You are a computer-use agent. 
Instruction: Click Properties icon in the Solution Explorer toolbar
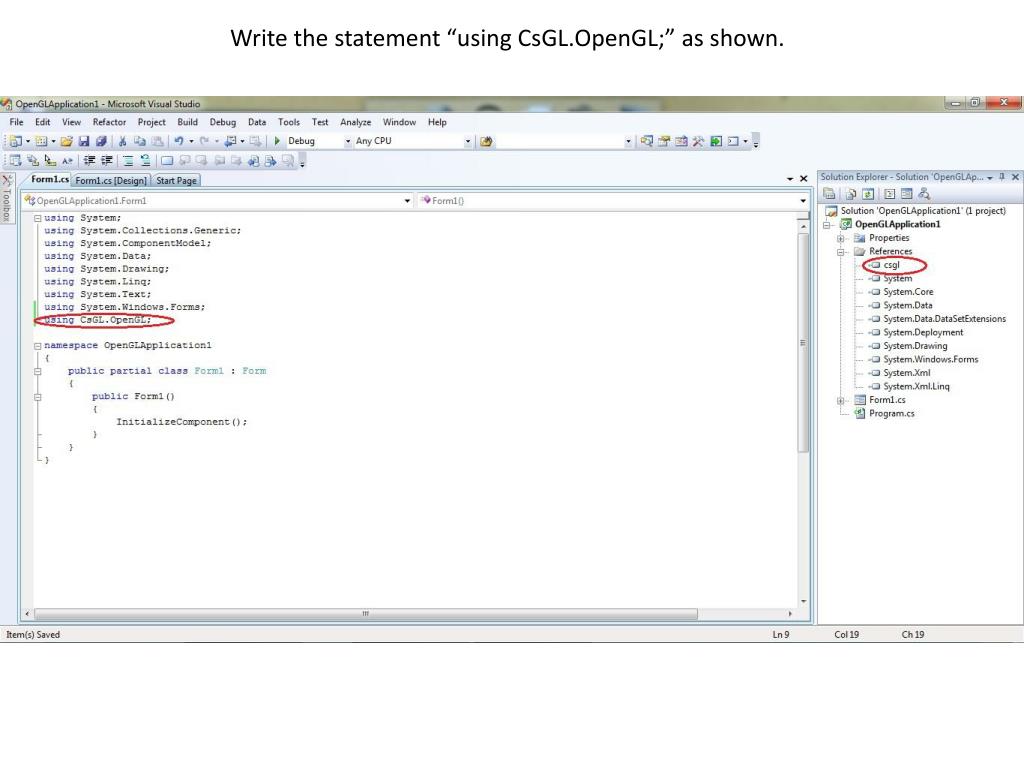829,194
